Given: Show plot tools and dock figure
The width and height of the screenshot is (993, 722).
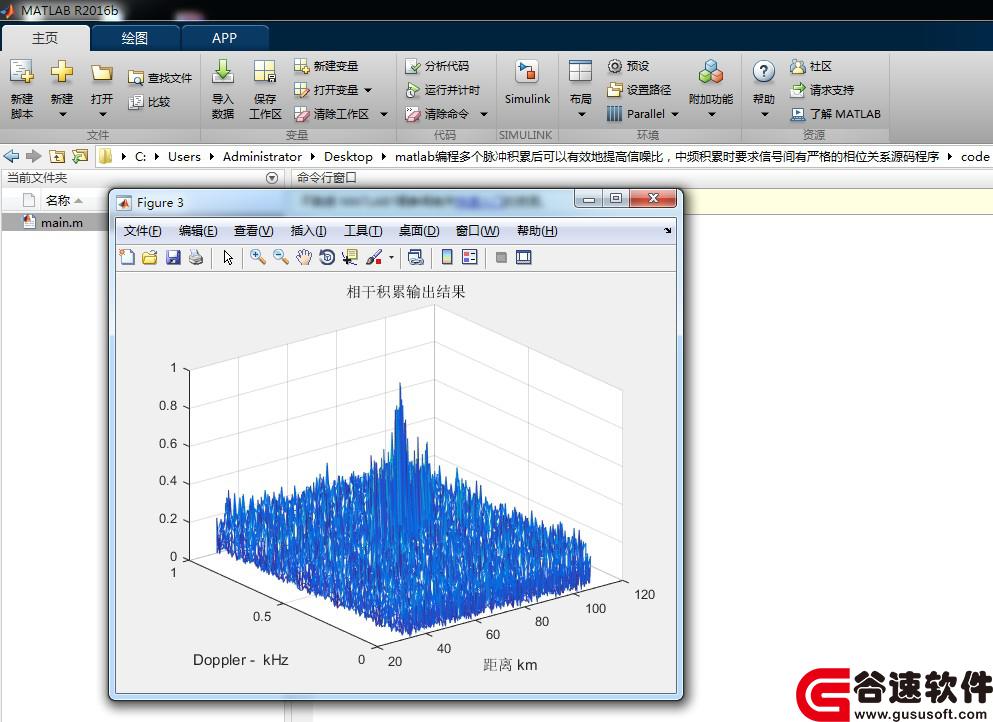Looking at the screenshot, I should [x=524, y=257].
